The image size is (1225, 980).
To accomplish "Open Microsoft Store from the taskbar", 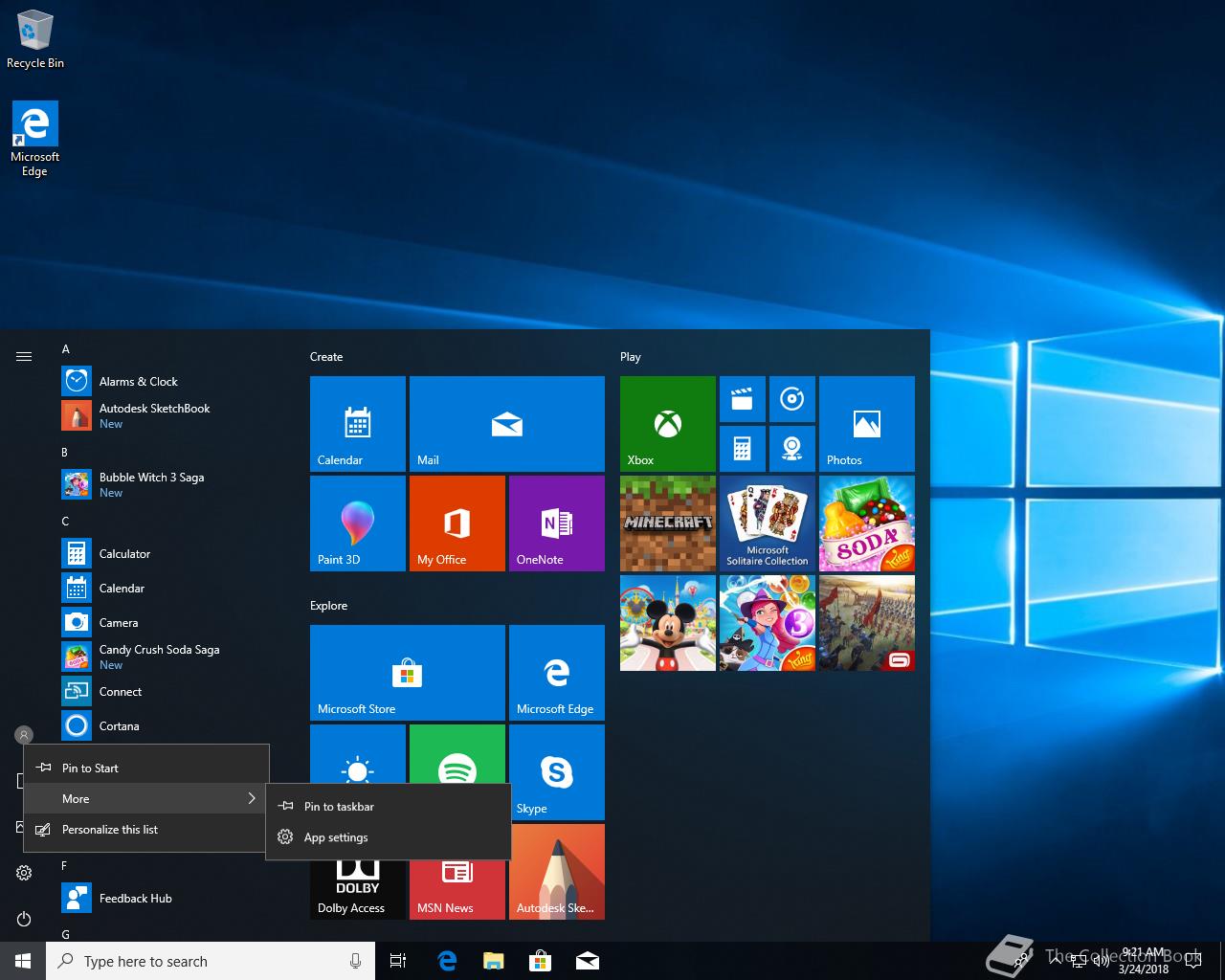I will (541, 961).
